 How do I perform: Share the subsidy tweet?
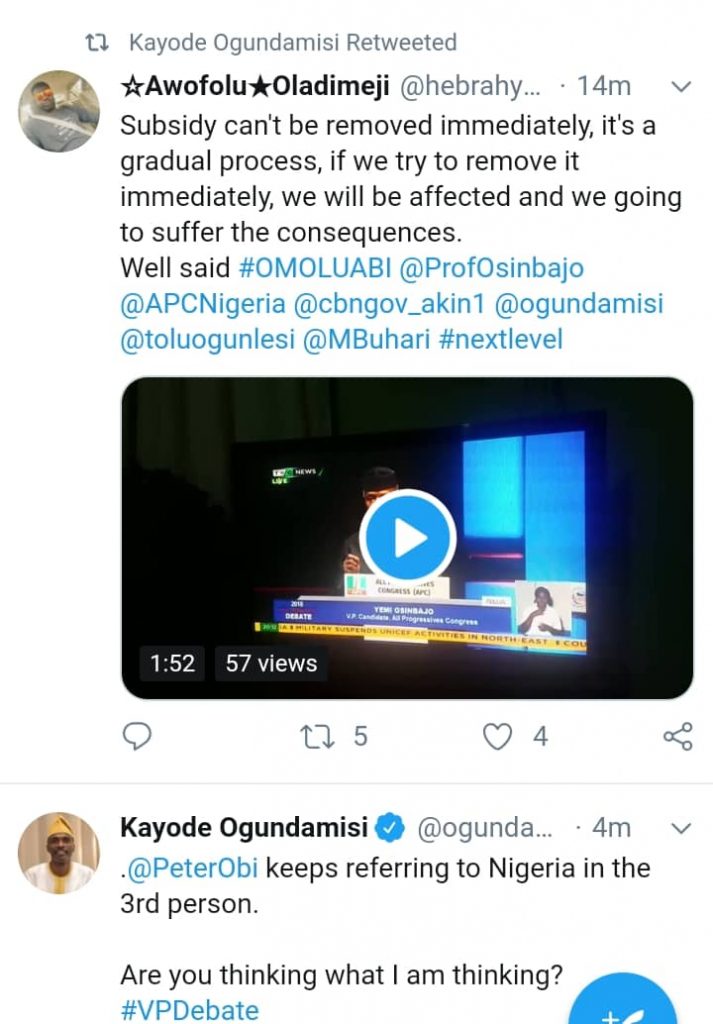tap(678, 737)
